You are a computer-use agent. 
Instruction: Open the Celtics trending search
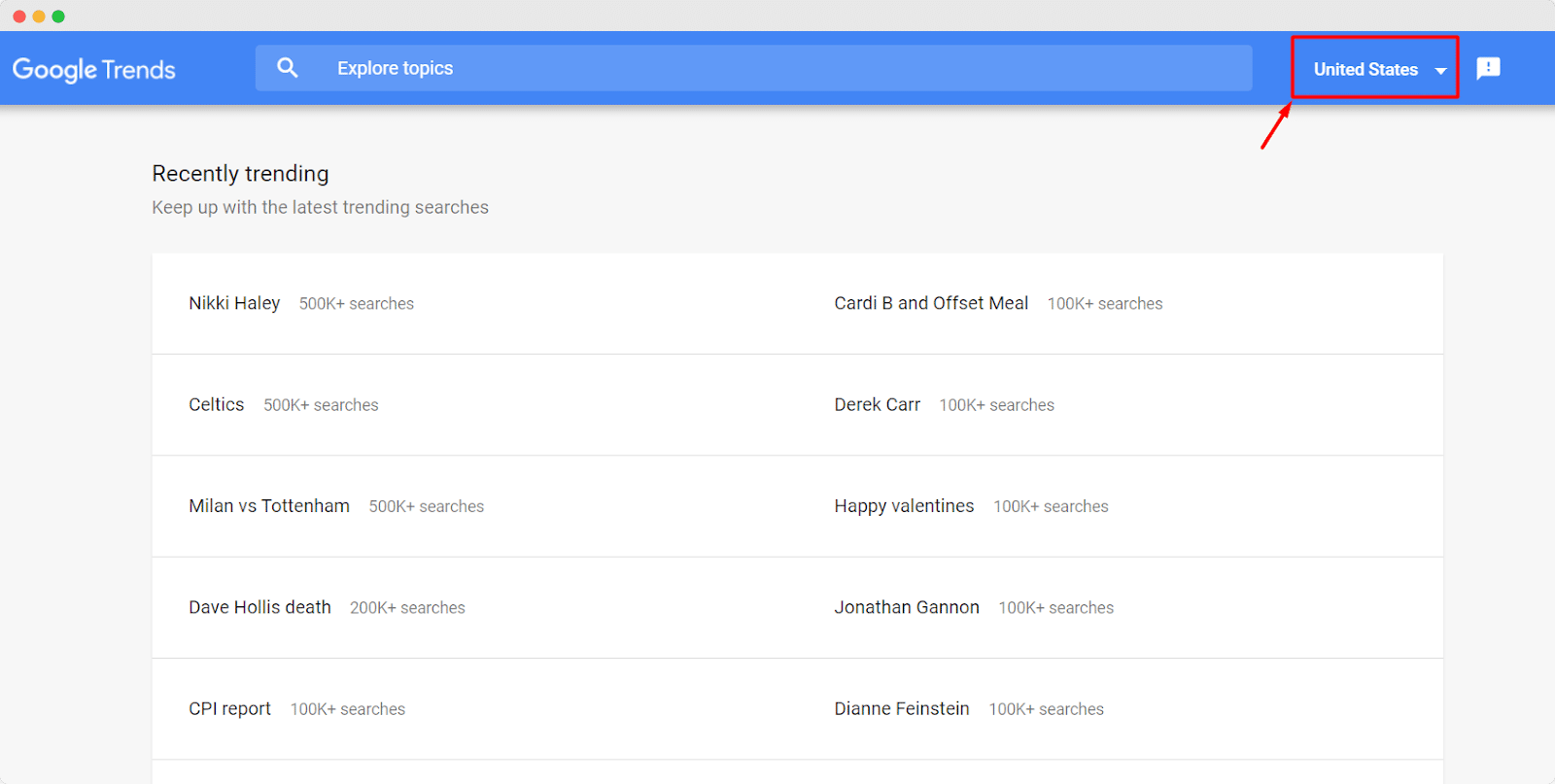(217, 404)
